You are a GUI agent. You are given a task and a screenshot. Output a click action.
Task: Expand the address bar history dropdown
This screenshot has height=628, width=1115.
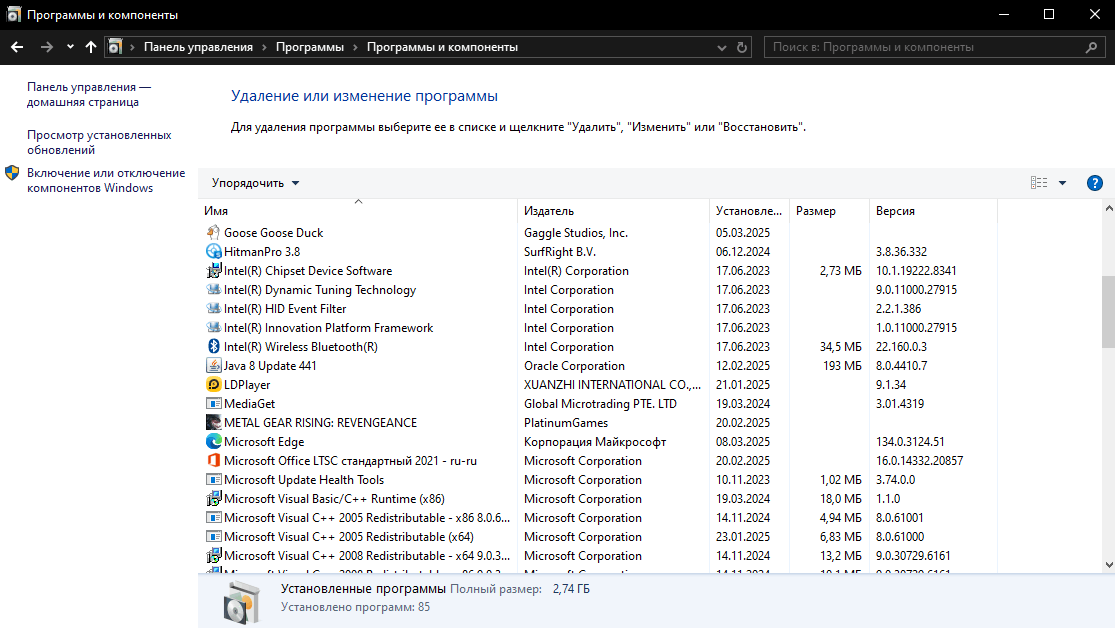722,47
